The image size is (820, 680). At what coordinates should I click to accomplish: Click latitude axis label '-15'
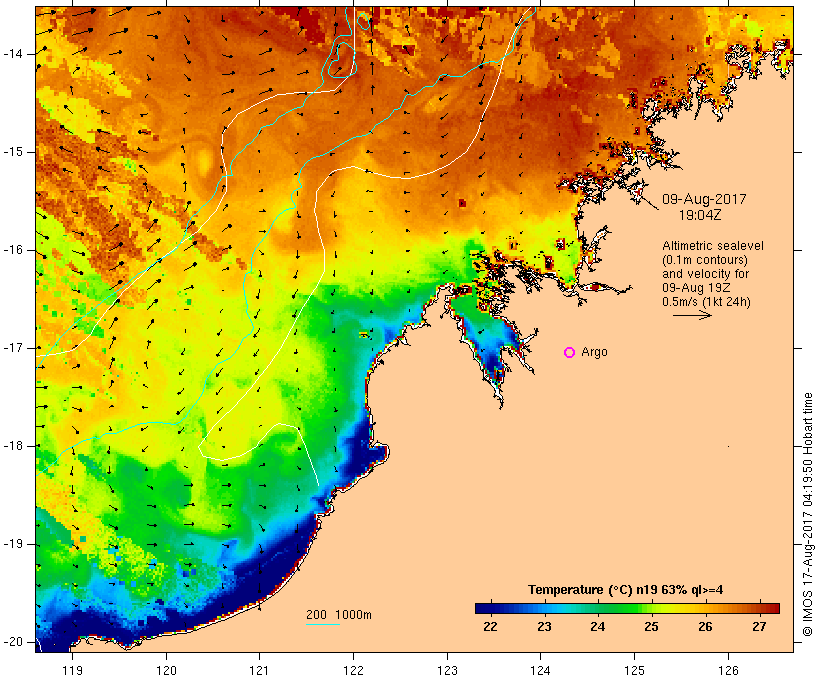12,152
